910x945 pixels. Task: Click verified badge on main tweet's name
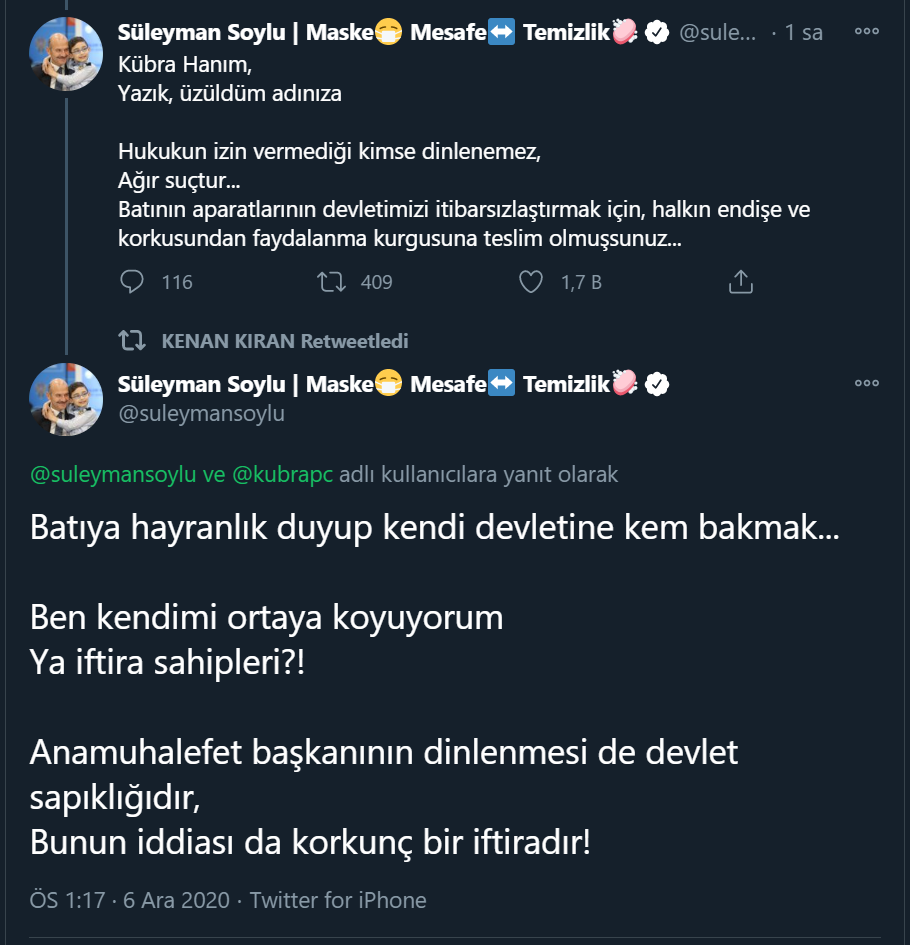657,384
